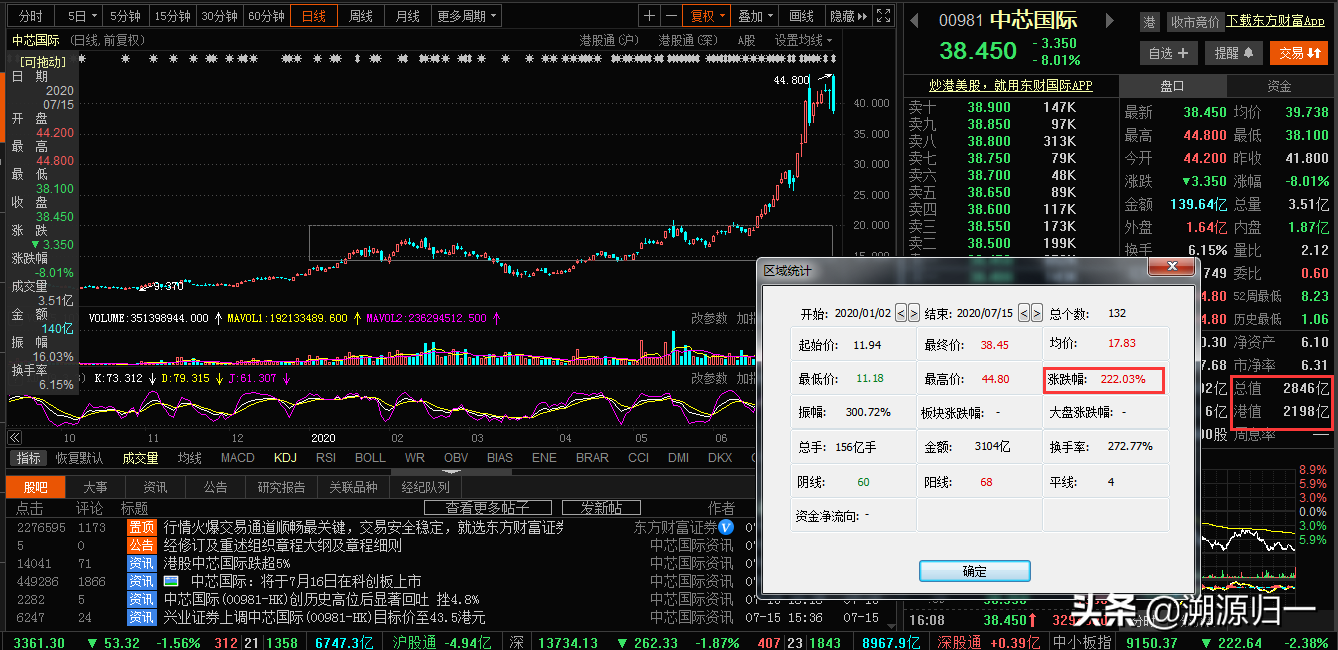
Task: Open 大事 tab
Action: pos(95,487)
